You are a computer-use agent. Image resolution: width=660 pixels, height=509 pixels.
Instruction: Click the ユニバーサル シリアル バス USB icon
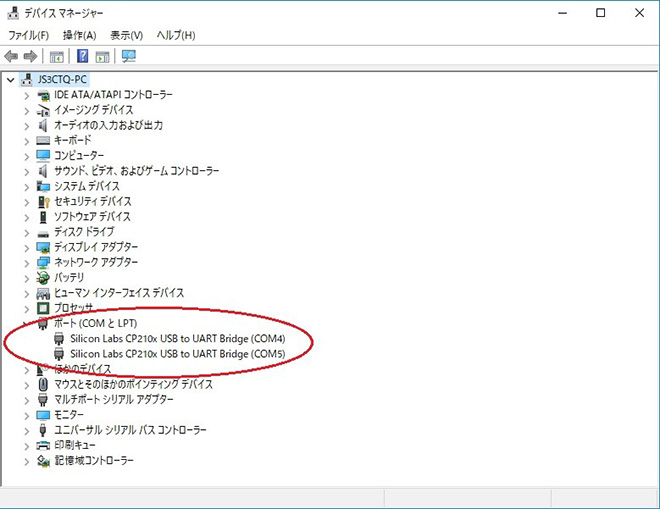coord(43,430)
